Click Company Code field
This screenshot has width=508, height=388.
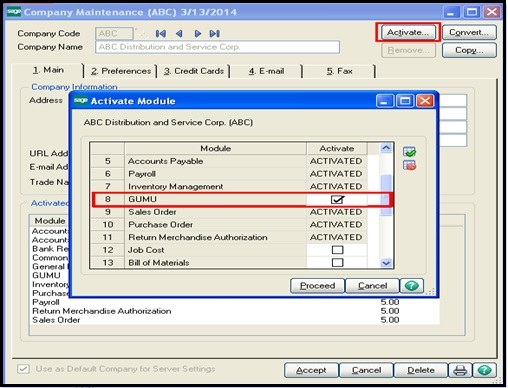(x=114, y=33)
